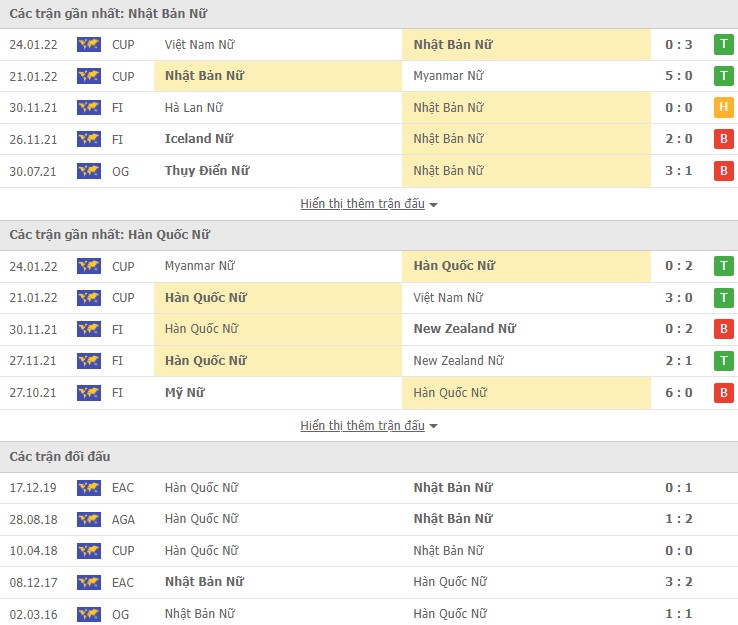Click the Các trận đối đầu section header

(60, 457)
